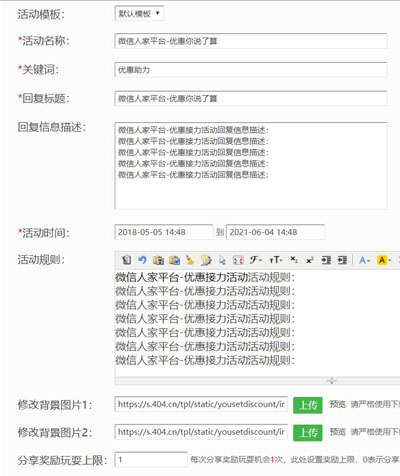The height and width of the screenshot is (476, 400).
Task: Click the 分享奖励玩耍上限 label text
Action: (x=62, y=460)
